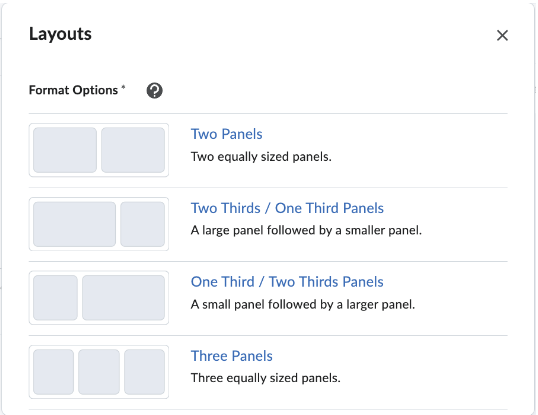The width and height of the screenshot is (538, 415).
Task: Click right panel in Two Panels preview
Action: pyautogui.click(x=133, y=150)
